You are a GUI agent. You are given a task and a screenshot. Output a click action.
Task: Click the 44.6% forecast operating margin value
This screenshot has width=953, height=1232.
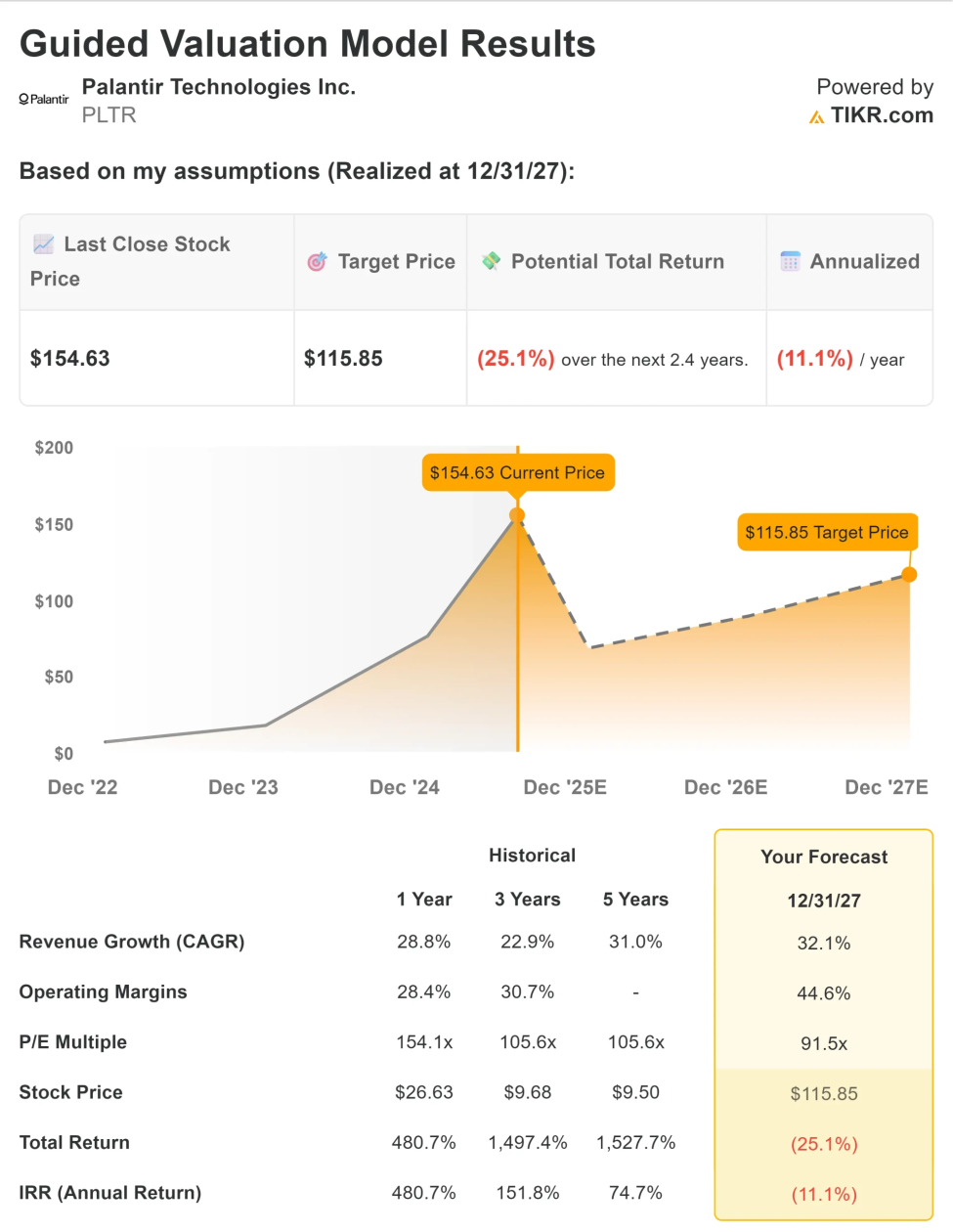coord(824,993)
